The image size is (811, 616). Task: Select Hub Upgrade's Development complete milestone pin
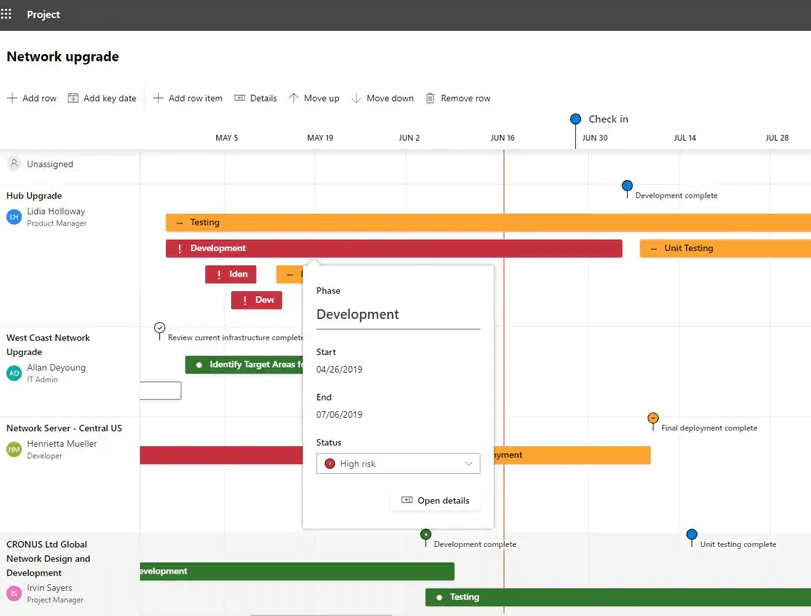tap(627, 186)
